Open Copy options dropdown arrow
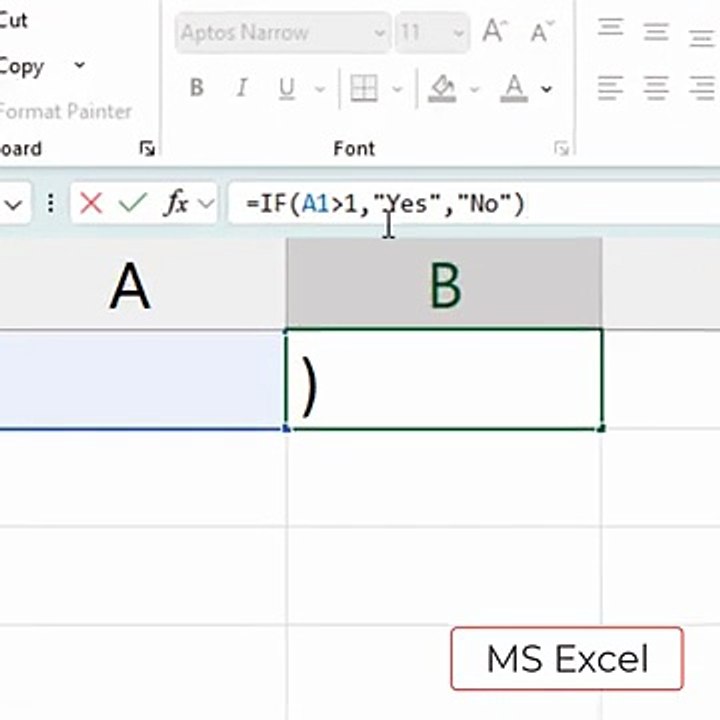The image size is (720, 720). (79, 65)
